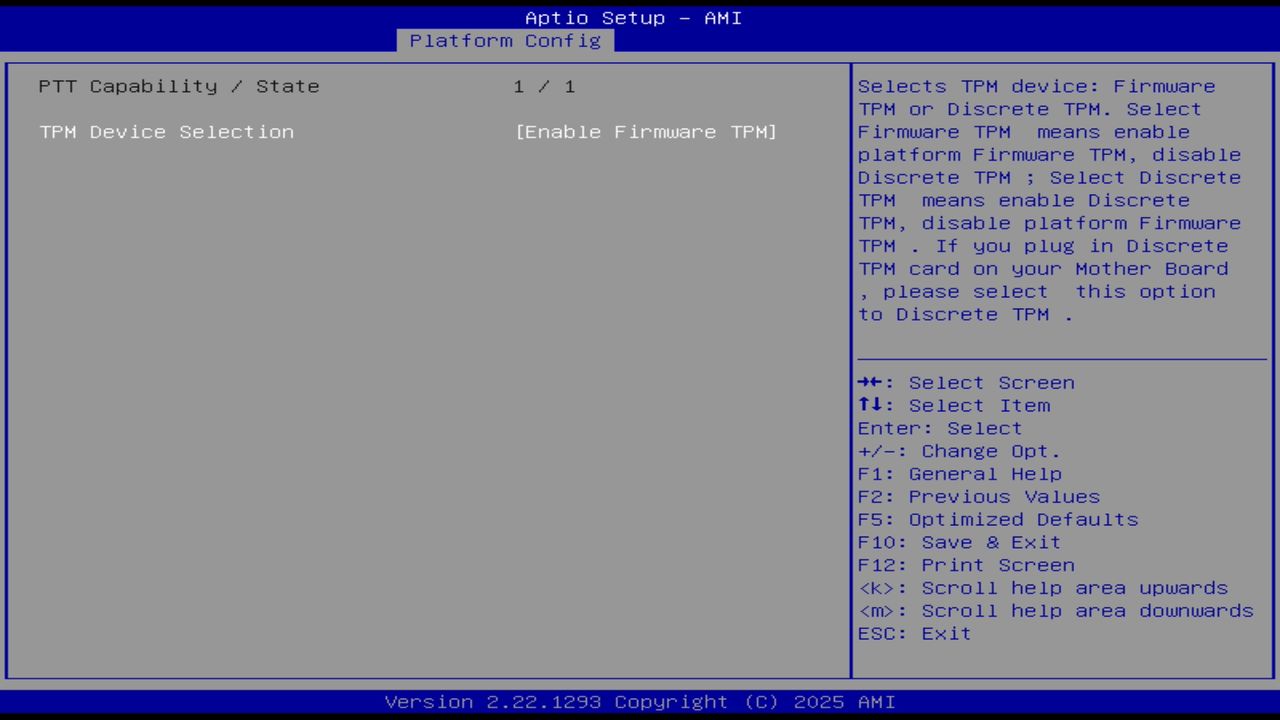Select the Select Screen arrows hint

click(x=966, y=382)
